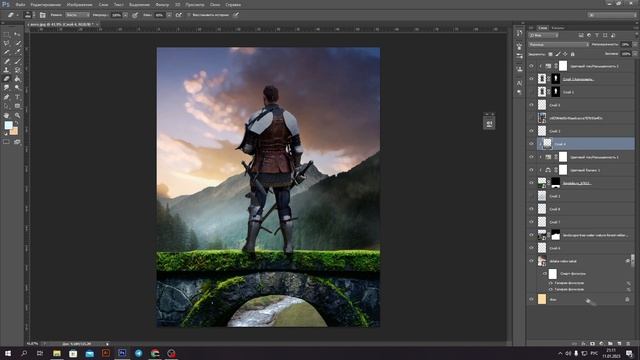The height and width of the screenshot is (360, 640).
Task: Hide the first Галерея фильтров smart filter
Action: click(551, 283)
